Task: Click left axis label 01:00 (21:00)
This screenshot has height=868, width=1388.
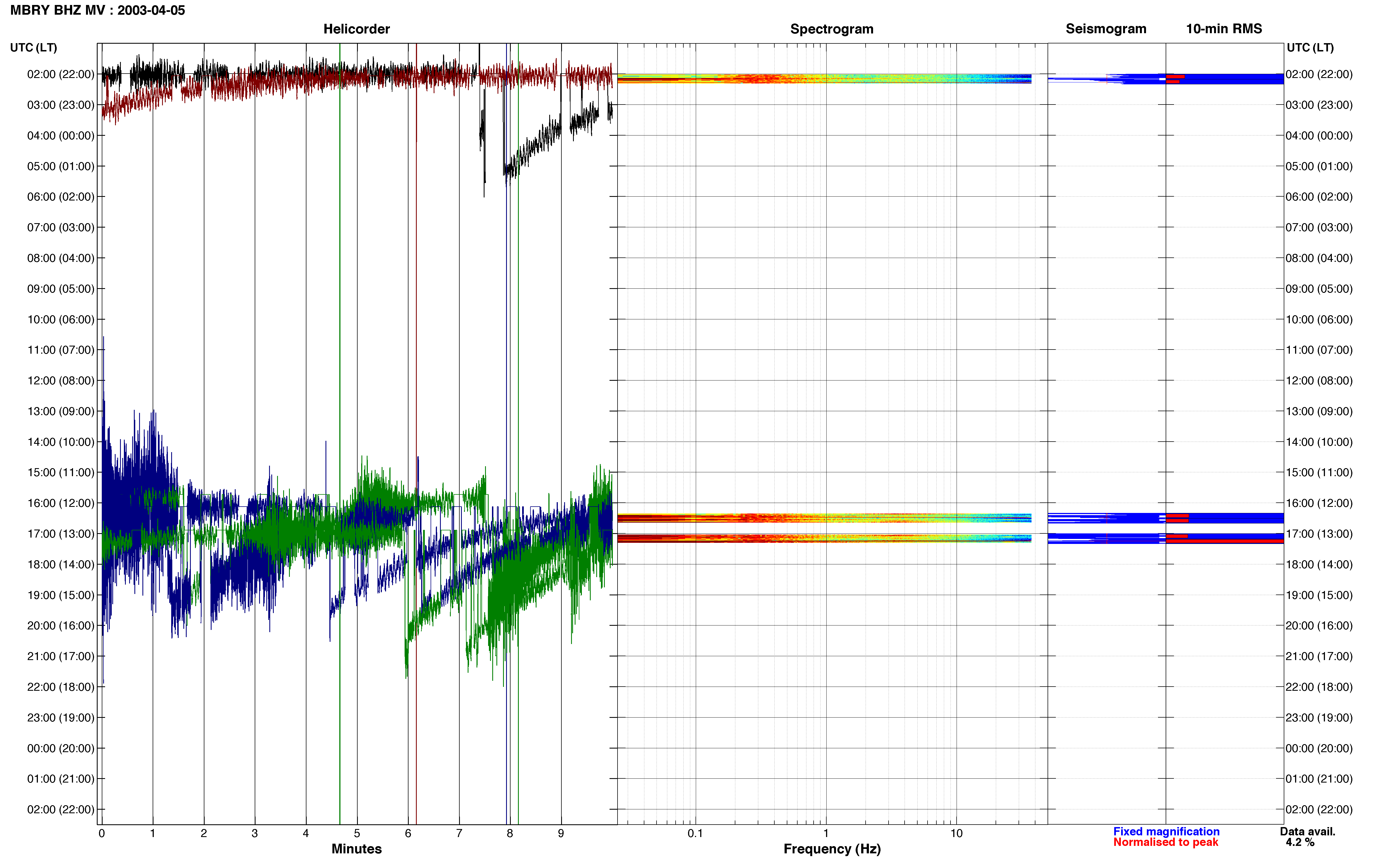Action: [x=61, y=779]
